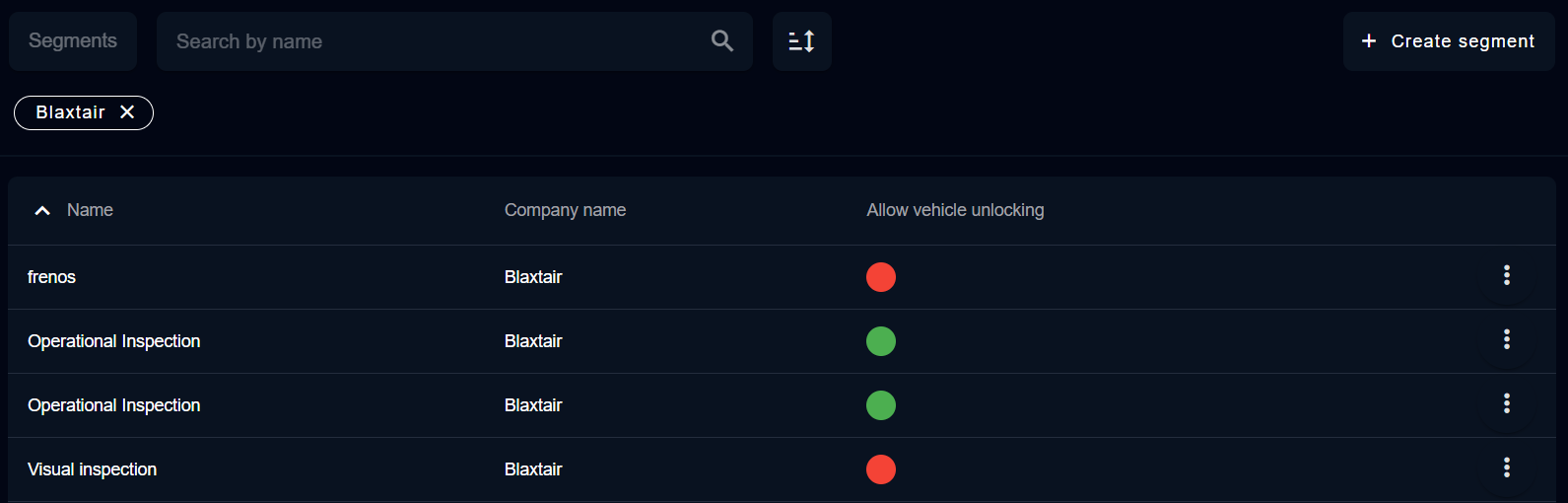Switch to the Segments tab
This screenshot has width=1568, height=503.
(x=73, y=41)
